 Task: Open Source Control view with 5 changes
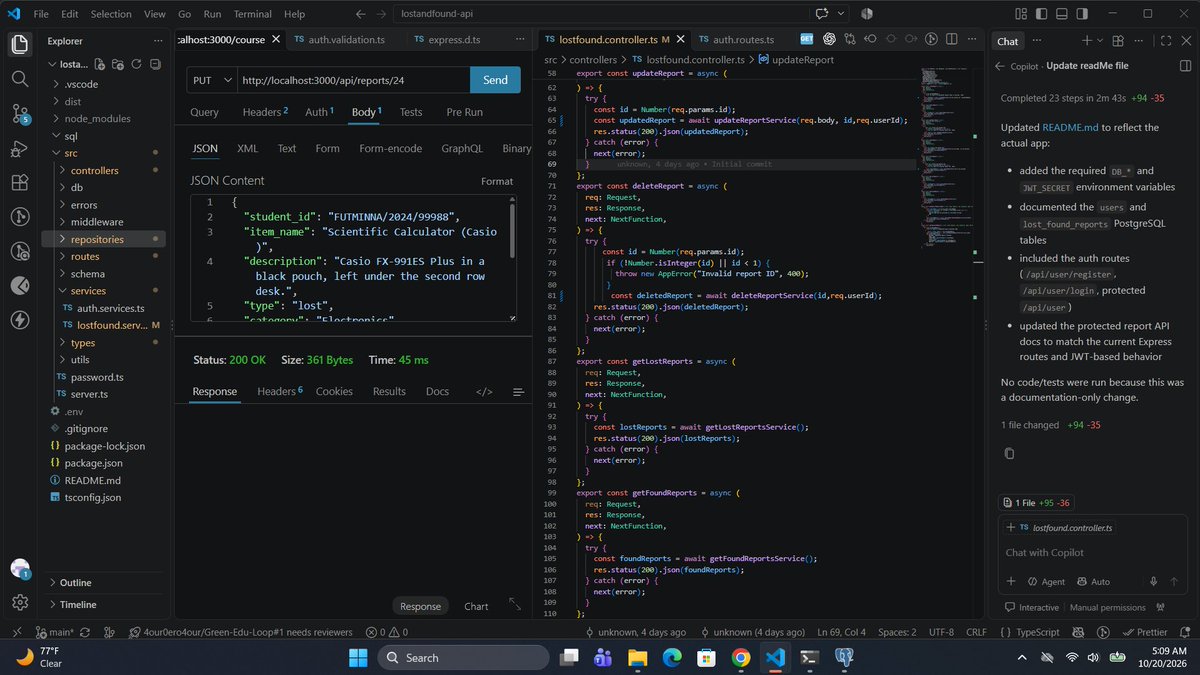pos(20,114)
